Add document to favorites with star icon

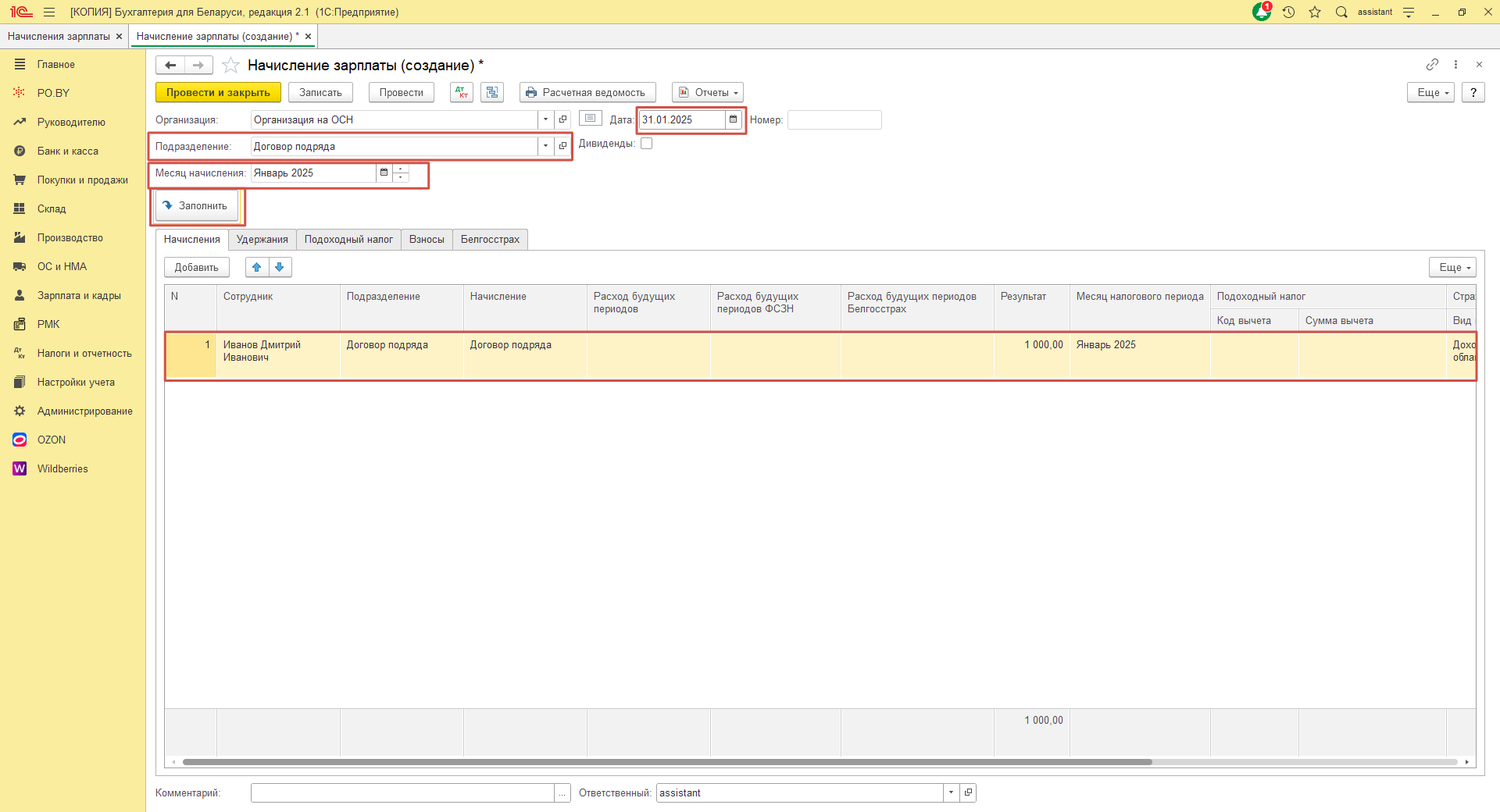pyautogui.click(x=230, y=66)
